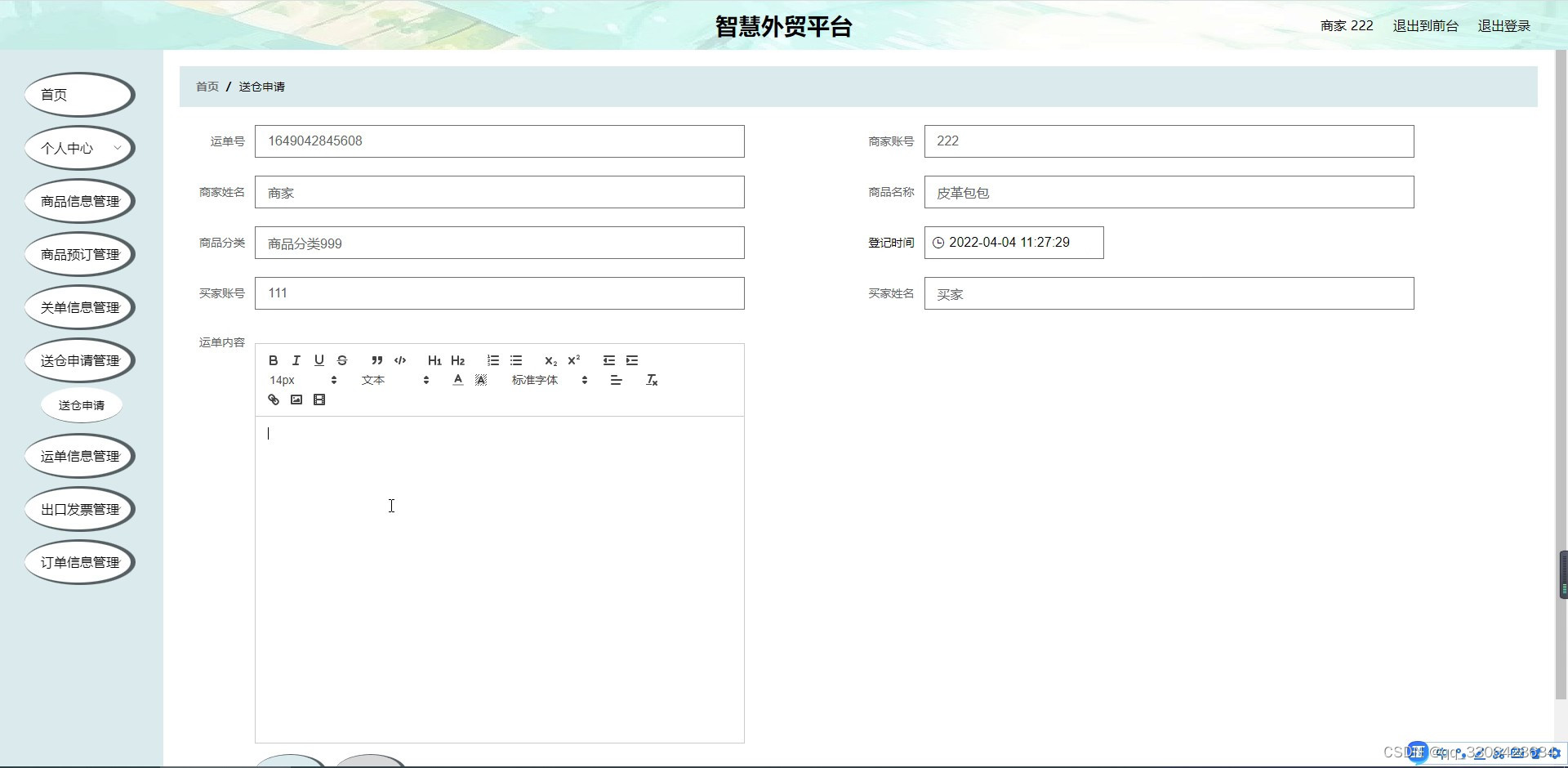Screen dimensions: 1568x768
Task: Toggle bold formatting in editor
Action: point(274,360)
